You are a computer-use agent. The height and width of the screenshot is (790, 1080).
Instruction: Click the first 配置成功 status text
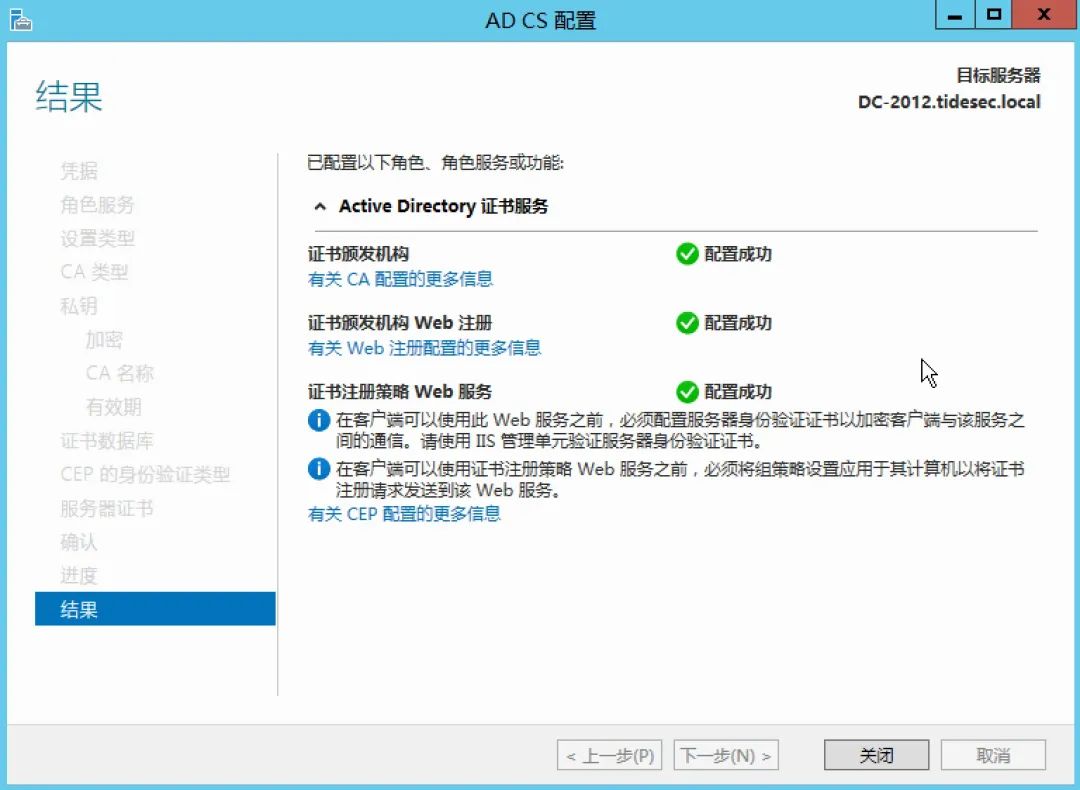point(740,254)
